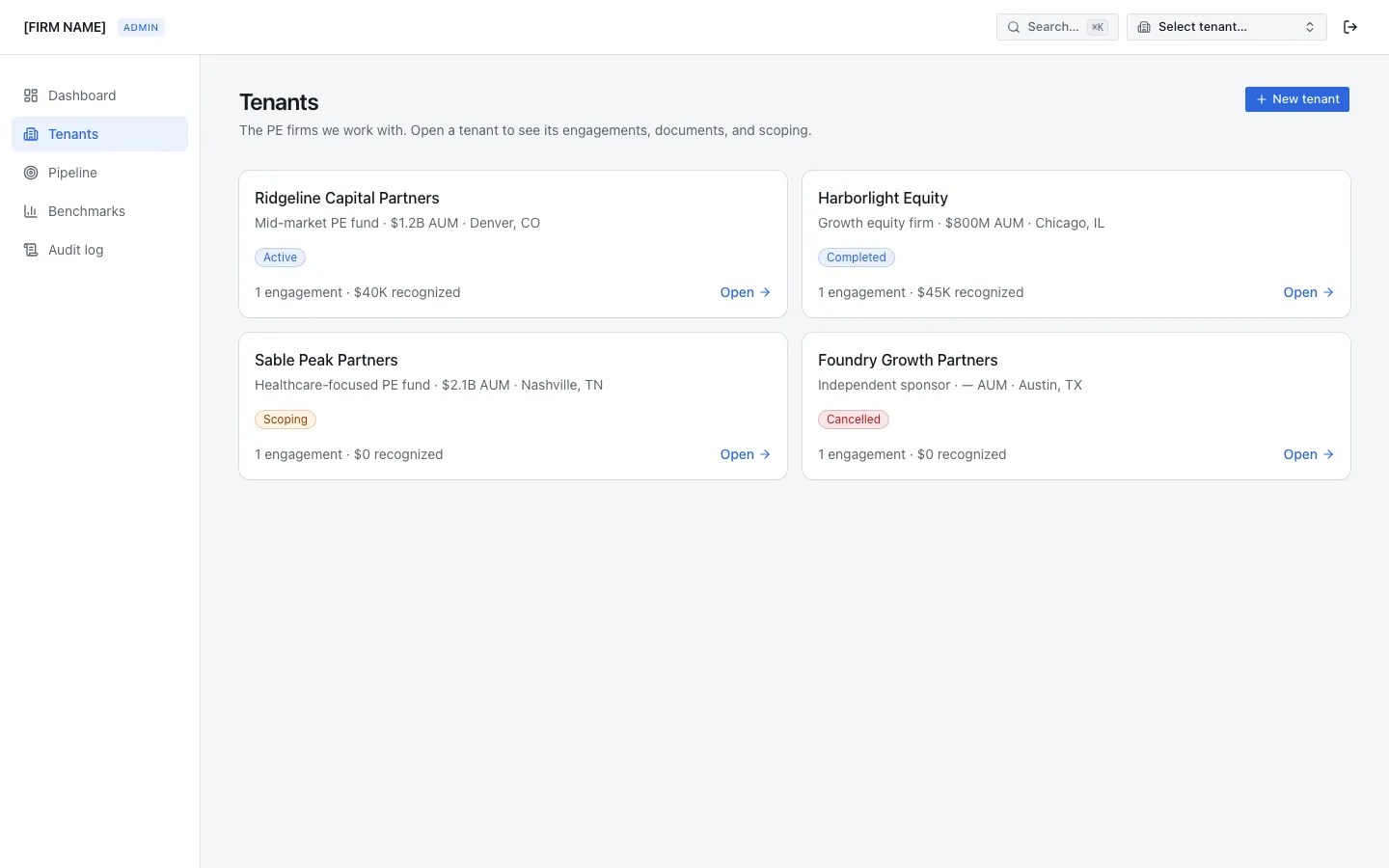The height and width of the screenshot is (868, 1389).
Task: Click the Sable Peak Partners card title
Action: [x=326, y=360]
